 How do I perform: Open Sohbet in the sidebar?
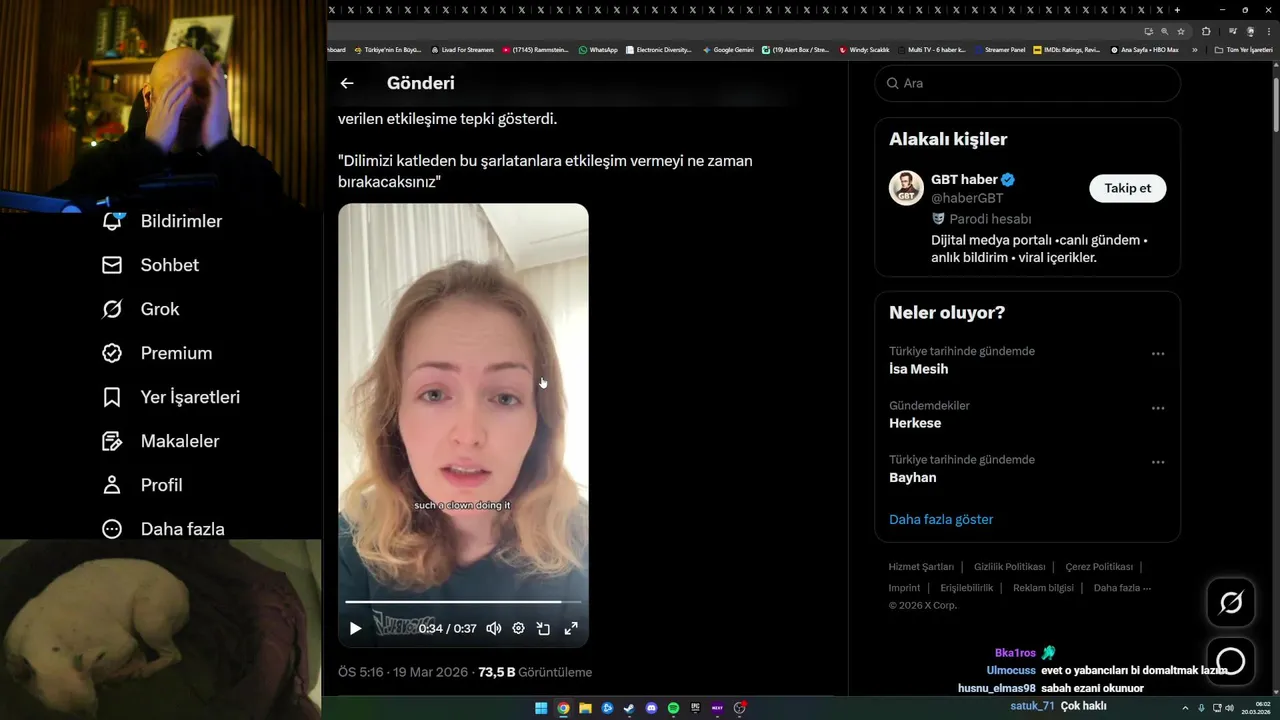(150, 265)
